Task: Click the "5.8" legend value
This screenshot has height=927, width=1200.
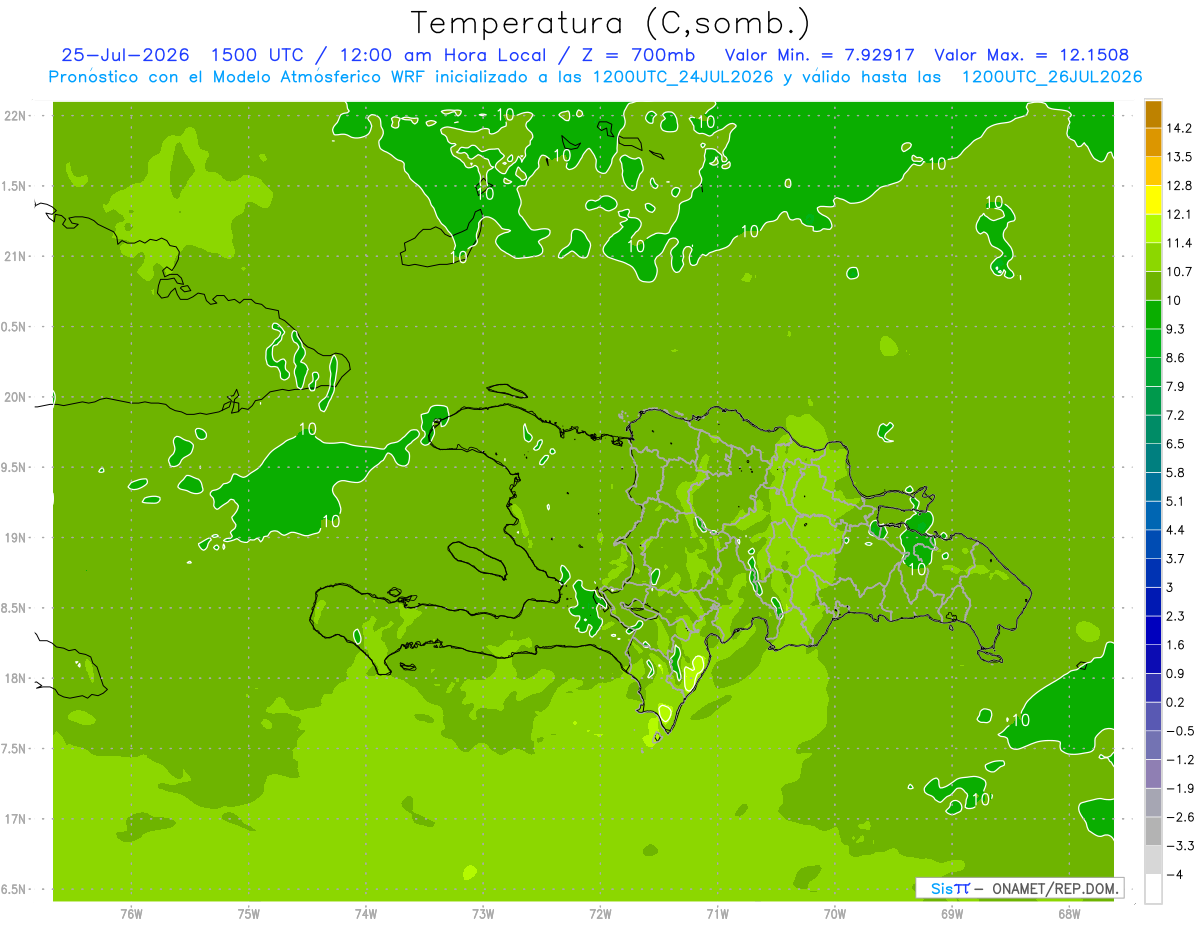Action: [x=1175, y=473]
